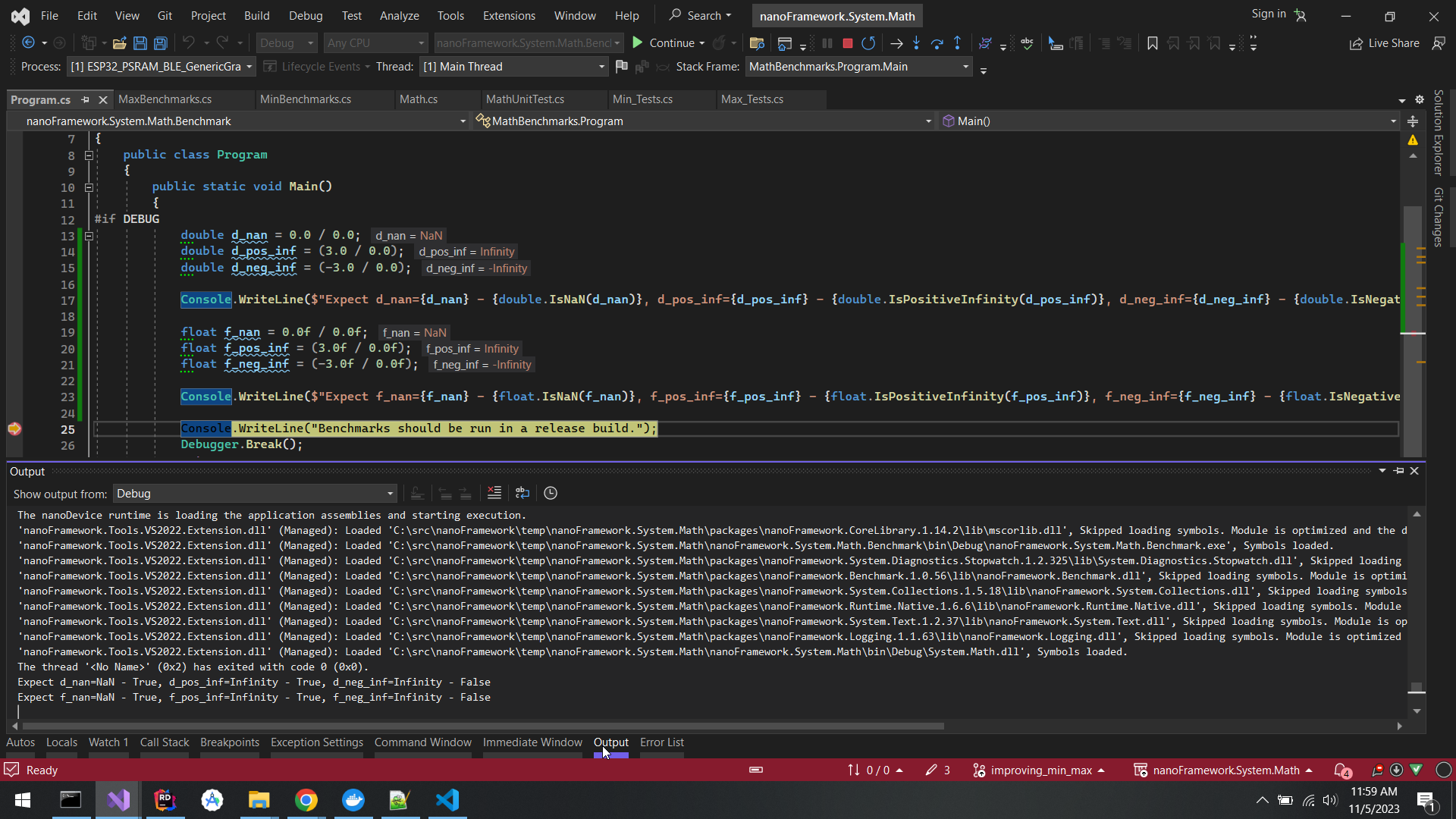This screenshot has width=1456, height=819.
Task: Open Google Chrome from the taskbar
Action: (306, 800)
